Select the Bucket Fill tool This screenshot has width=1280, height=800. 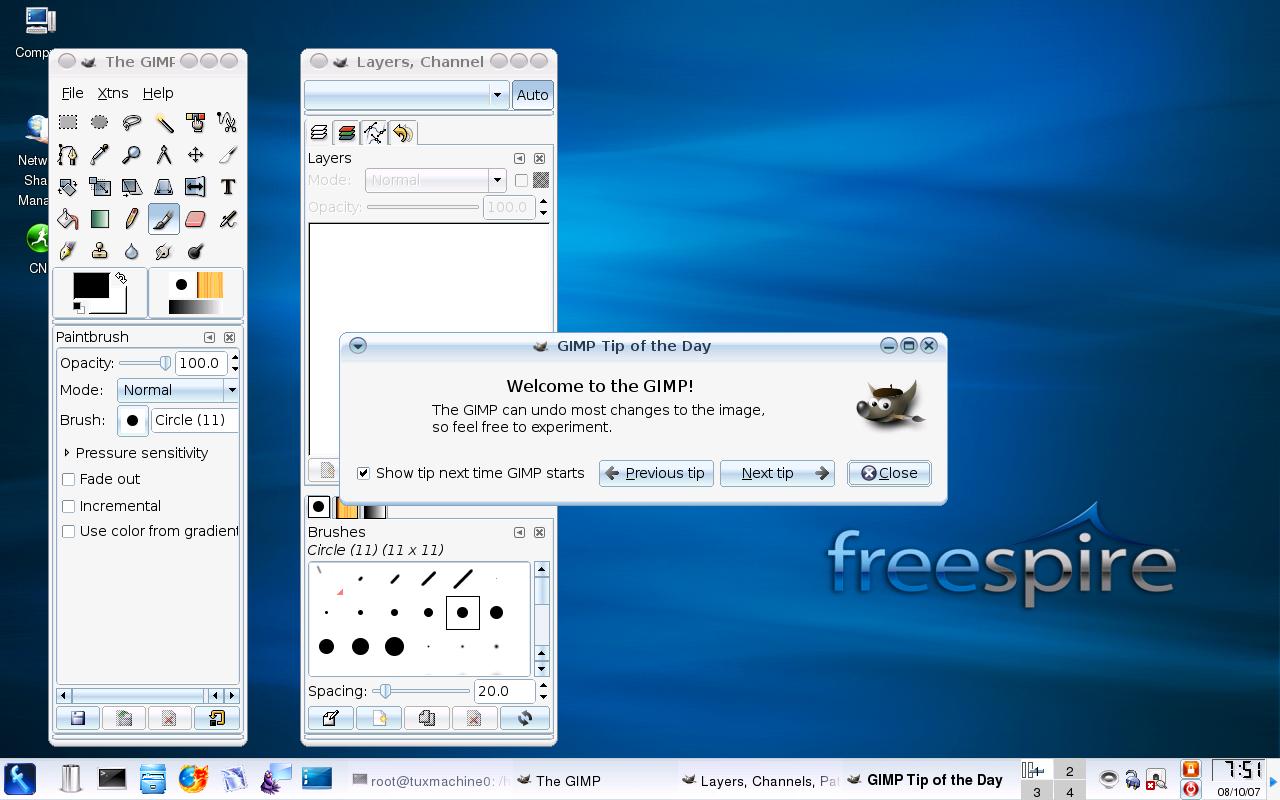point(68,219)
